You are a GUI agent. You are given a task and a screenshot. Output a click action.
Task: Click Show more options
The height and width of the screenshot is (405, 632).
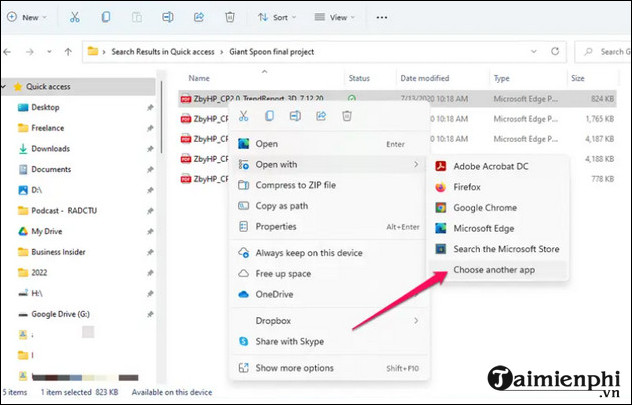point(329,368)
